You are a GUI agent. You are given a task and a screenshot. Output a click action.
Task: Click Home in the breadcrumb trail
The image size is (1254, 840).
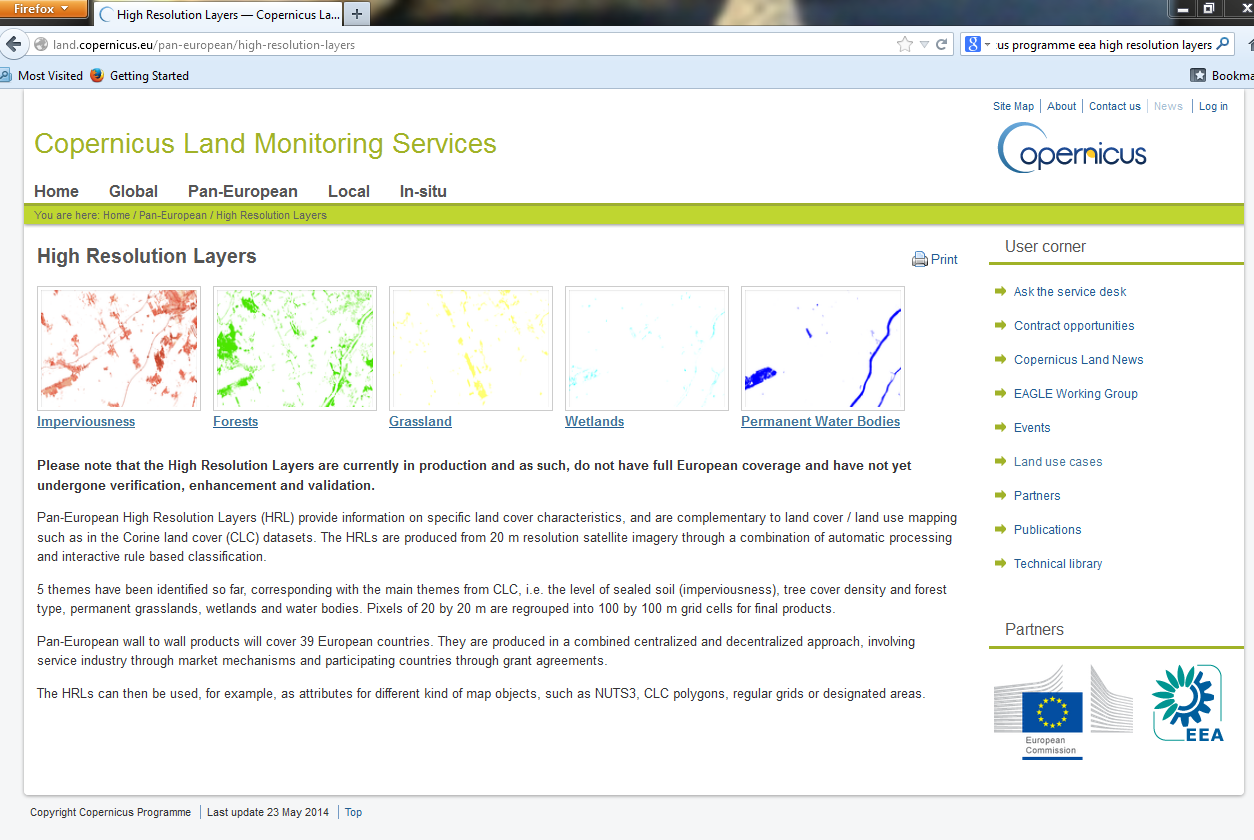pyautogui.click(x=116, y=215)
